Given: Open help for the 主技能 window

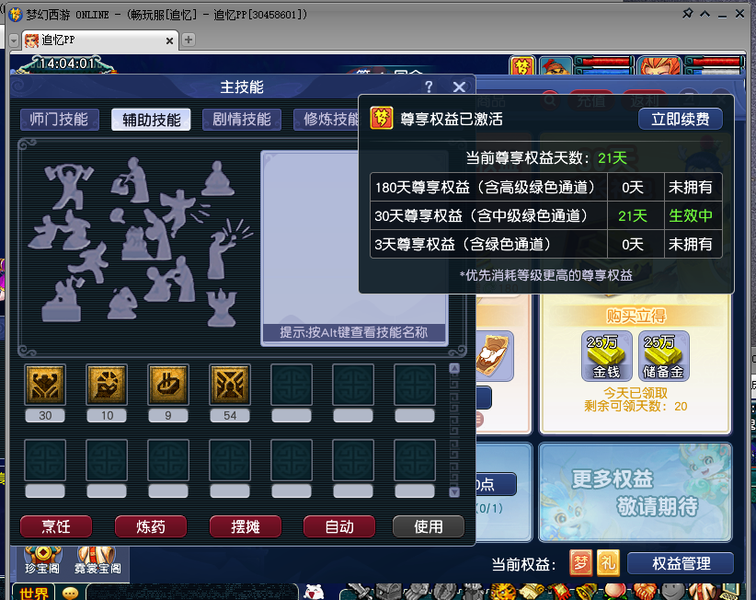Looking at the screenshot, I should click(x=429, y=87).
